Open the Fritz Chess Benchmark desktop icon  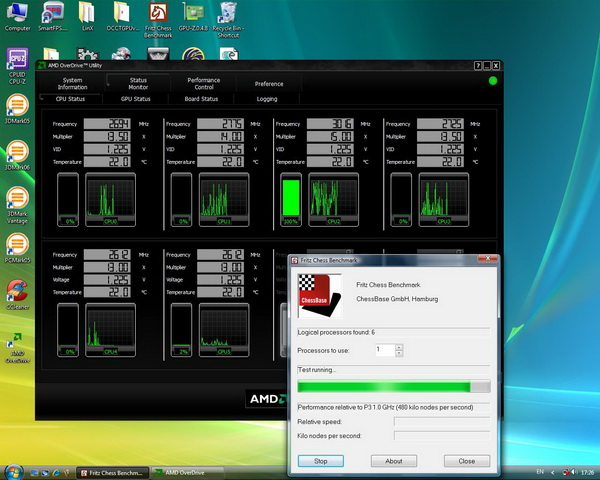point(157,14)
